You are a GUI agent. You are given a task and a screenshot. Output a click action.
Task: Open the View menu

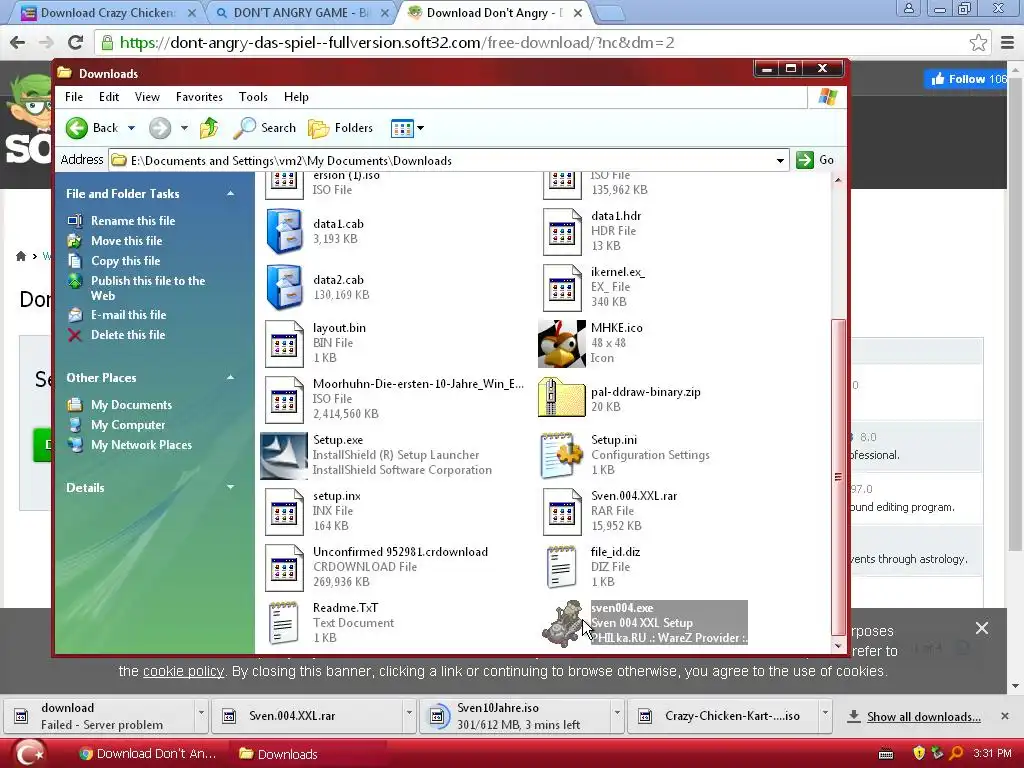[147, 97]
